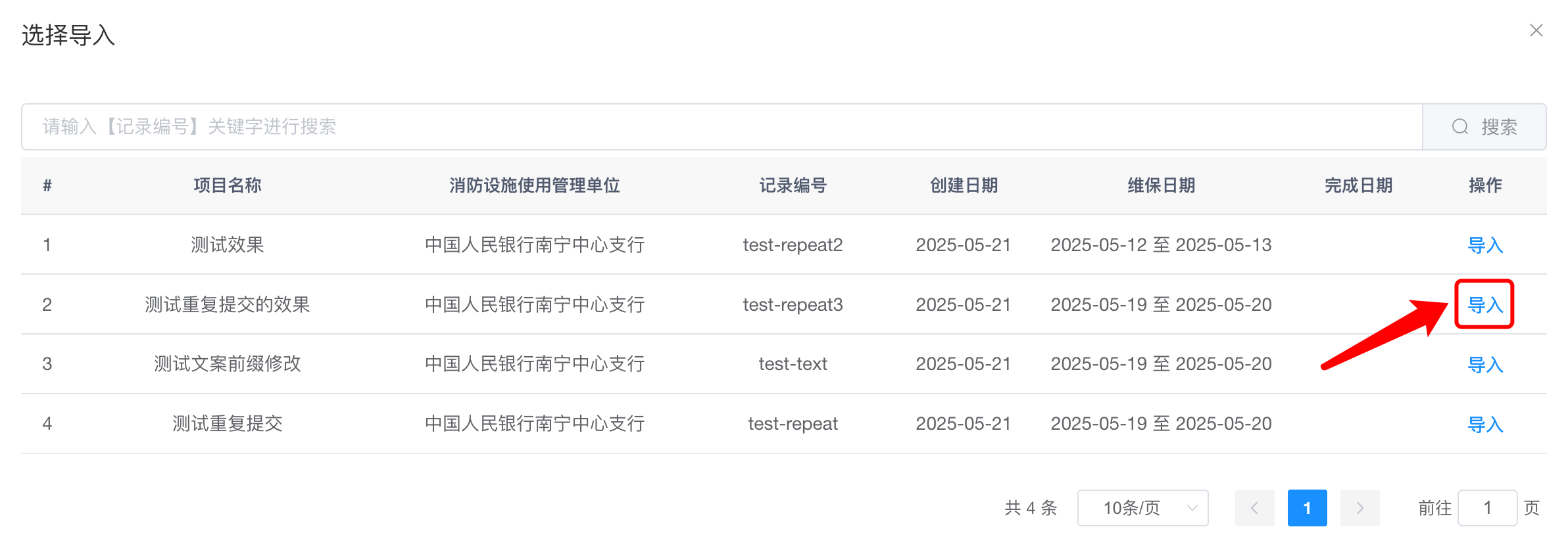Go to next page arrow

click(1360, 508)
